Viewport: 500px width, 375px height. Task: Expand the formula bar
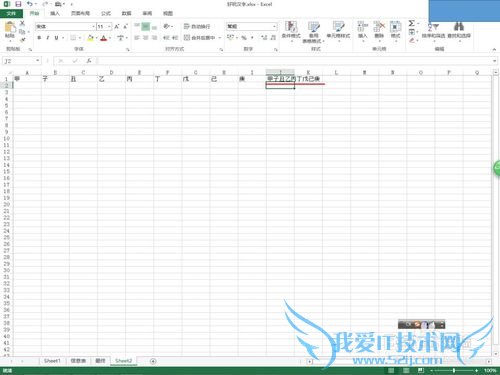click(x=494, y=61)
